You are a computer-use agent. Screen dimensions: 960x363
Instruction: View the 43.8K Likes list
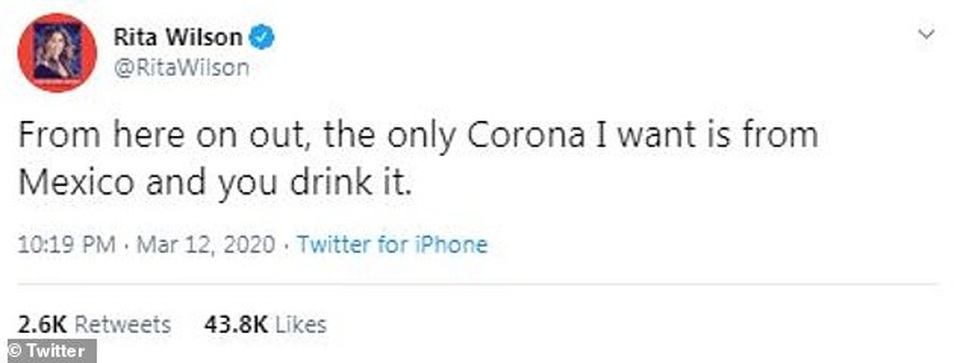265,324
